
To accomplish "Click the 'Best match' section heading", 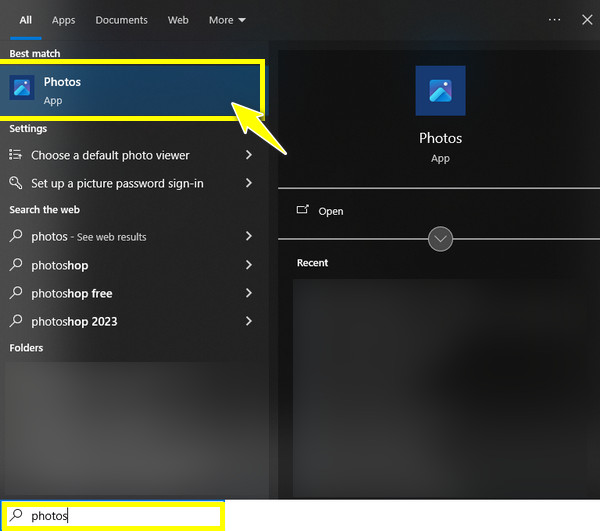I will pos(35,54).
